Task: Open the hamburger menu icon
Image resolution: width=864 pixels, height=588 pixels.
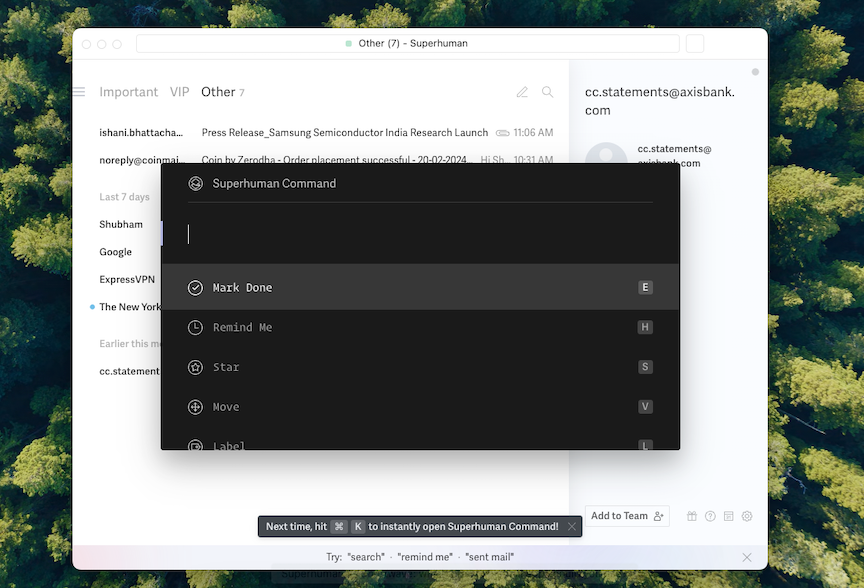Action: [79, 91]
